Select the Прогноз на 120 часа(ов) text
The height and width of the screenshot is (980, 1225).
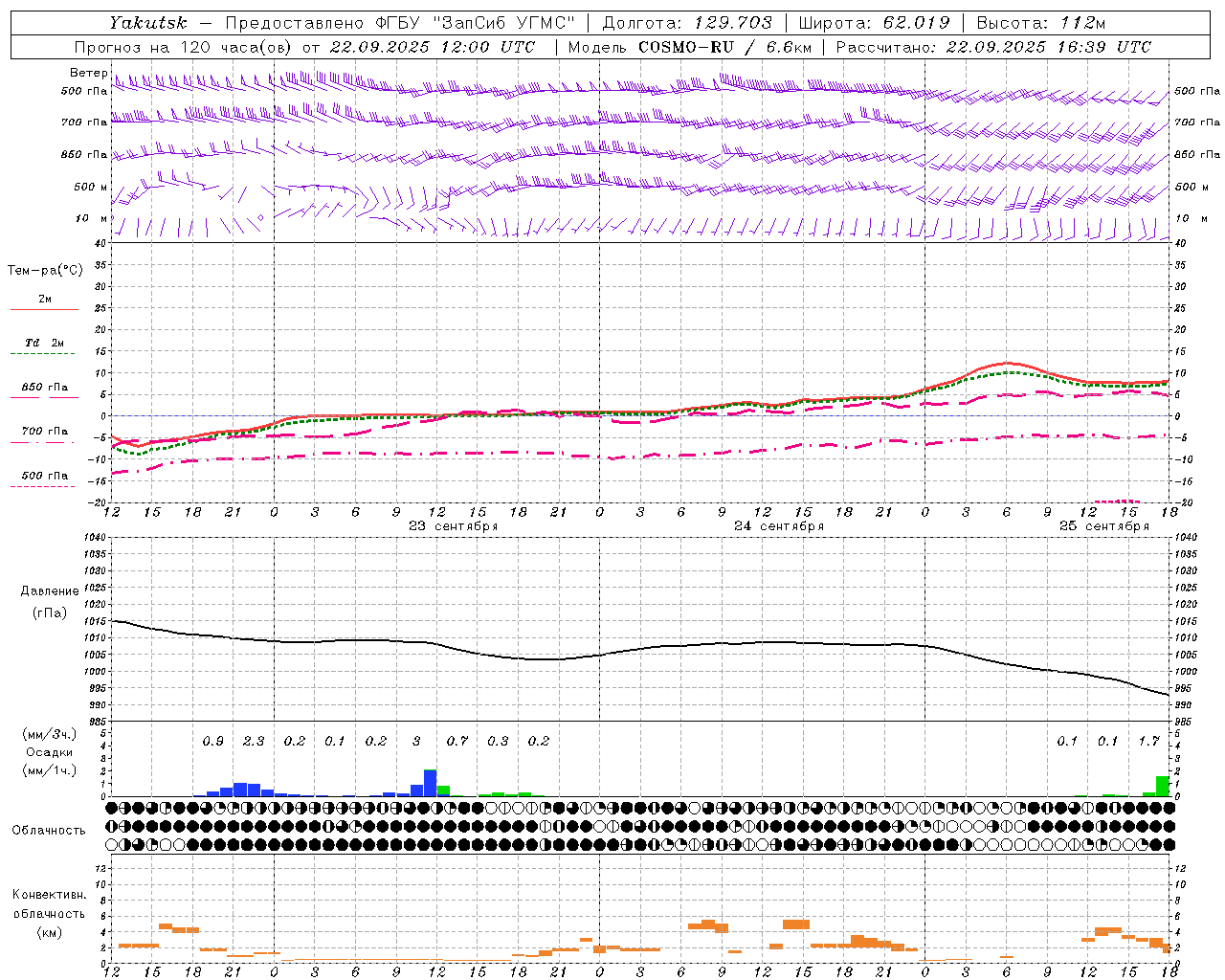click(x=184, y=47)
